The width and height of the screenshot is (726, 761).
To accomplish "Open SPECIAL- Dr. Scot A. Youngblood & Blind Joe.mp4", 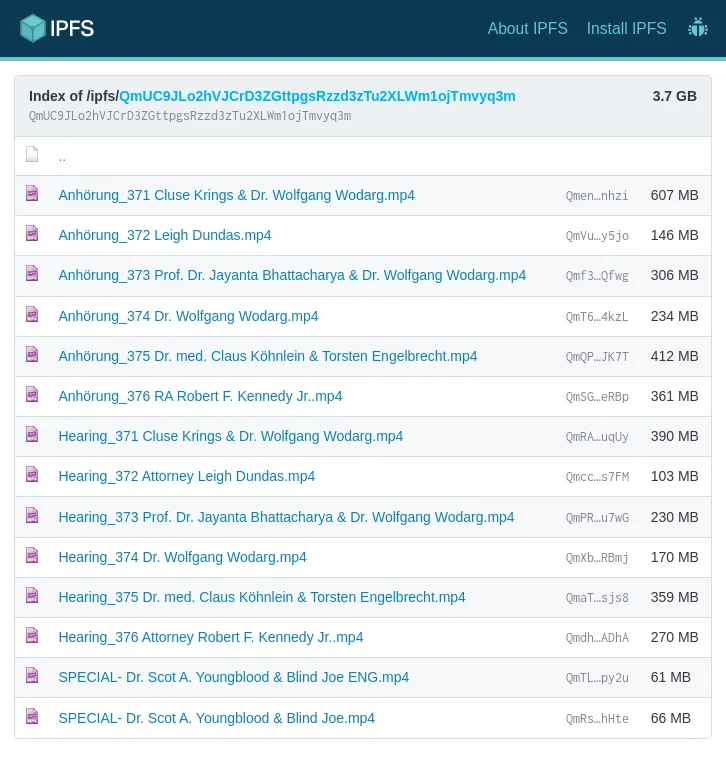I will (x=216, y=718).
